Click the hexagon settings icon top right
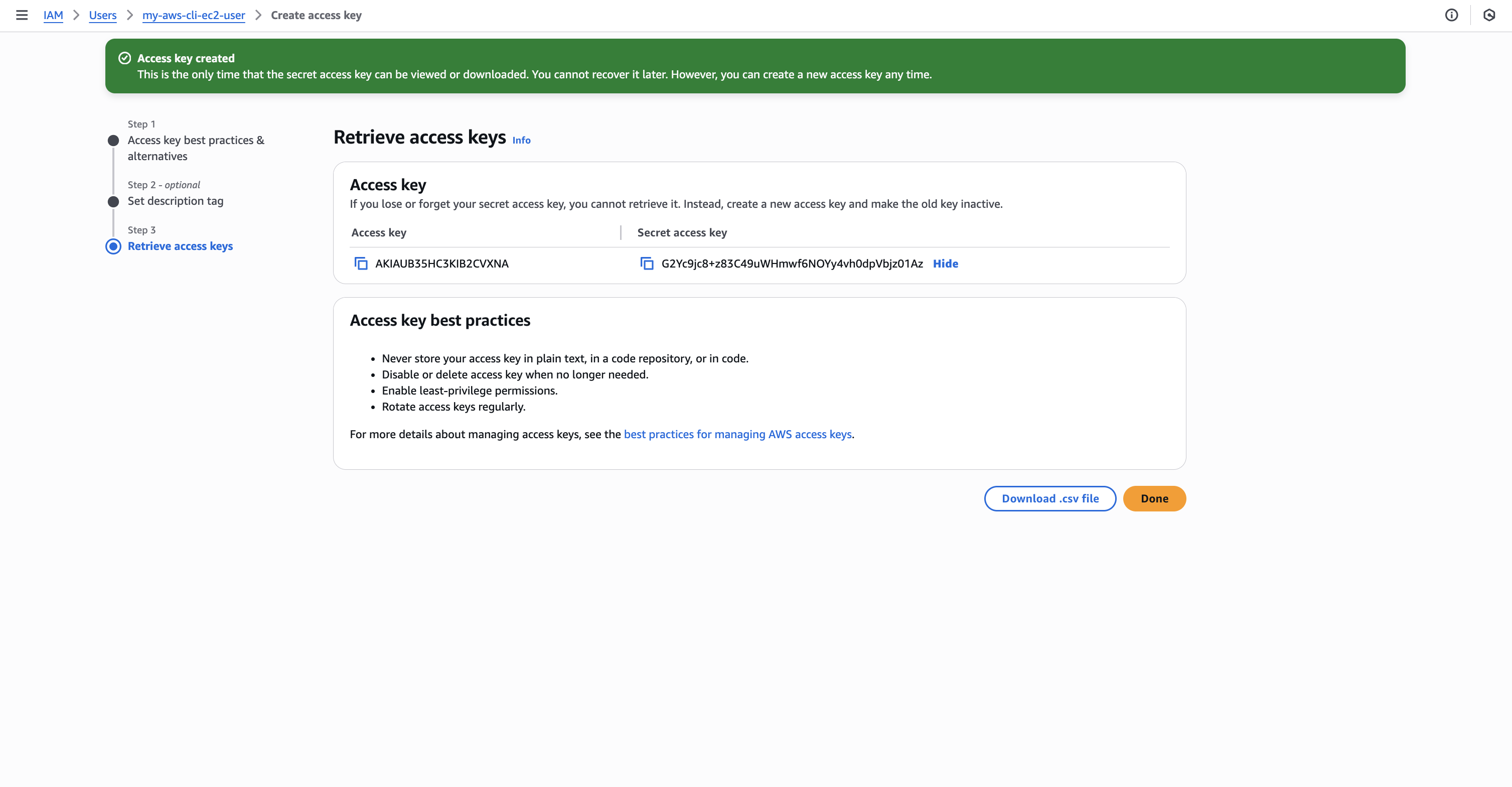The width and height of the screenshot is (1512, 787). [1488, 15]
